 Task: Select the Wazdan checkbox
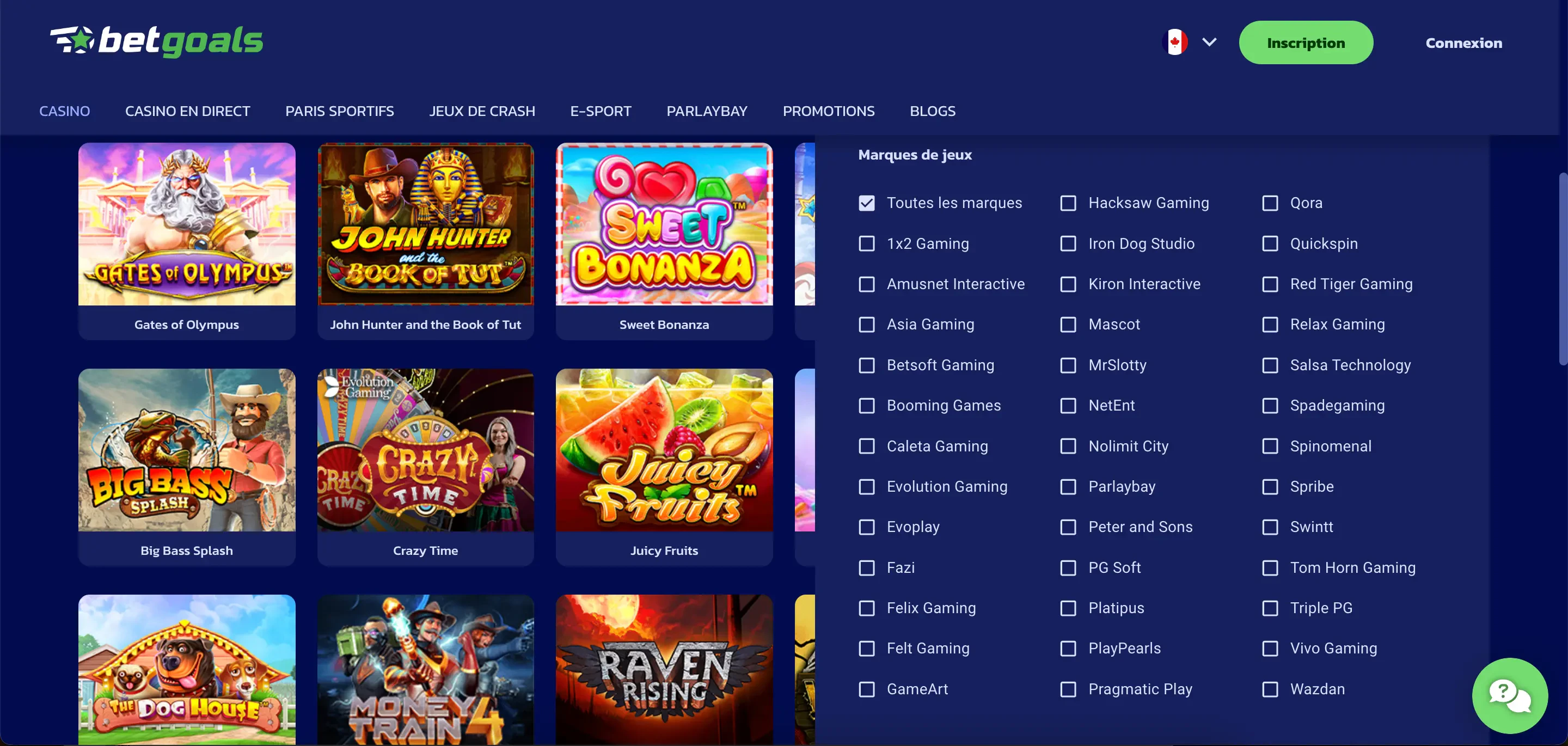click(1270, 689)
